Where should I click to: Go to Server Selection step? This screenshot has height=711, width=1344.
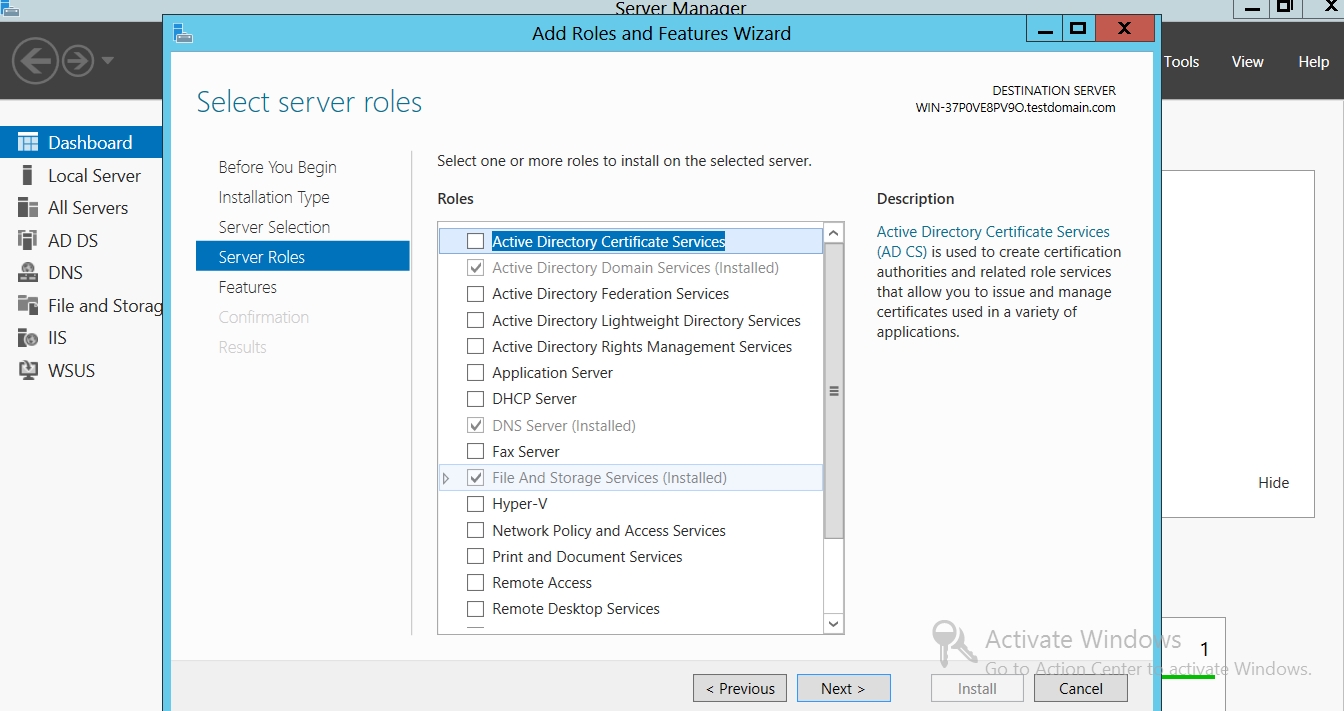pyautogui.click(x=274, y=227)
